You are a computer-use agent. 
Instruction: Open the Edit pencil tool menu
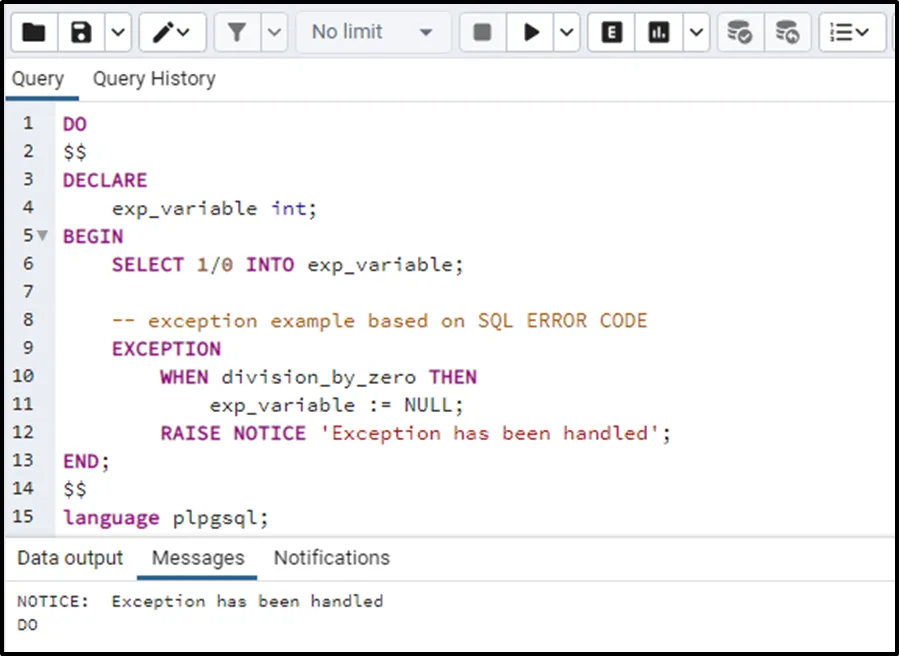pos(172,33)
